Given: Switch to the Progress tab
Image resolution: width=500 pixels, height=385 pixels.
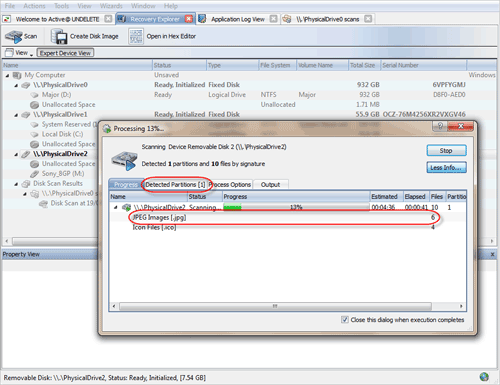Looking at the screenshot, I should tap(126, 184).
